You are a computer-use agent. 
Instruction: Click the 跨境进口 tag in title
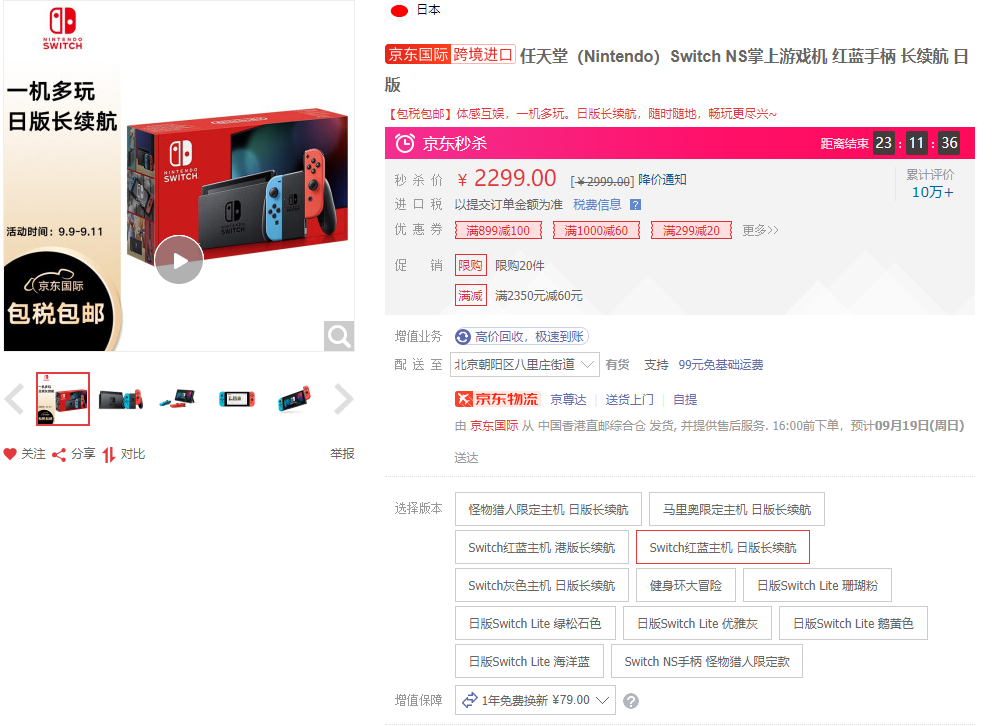click(483, 54)
